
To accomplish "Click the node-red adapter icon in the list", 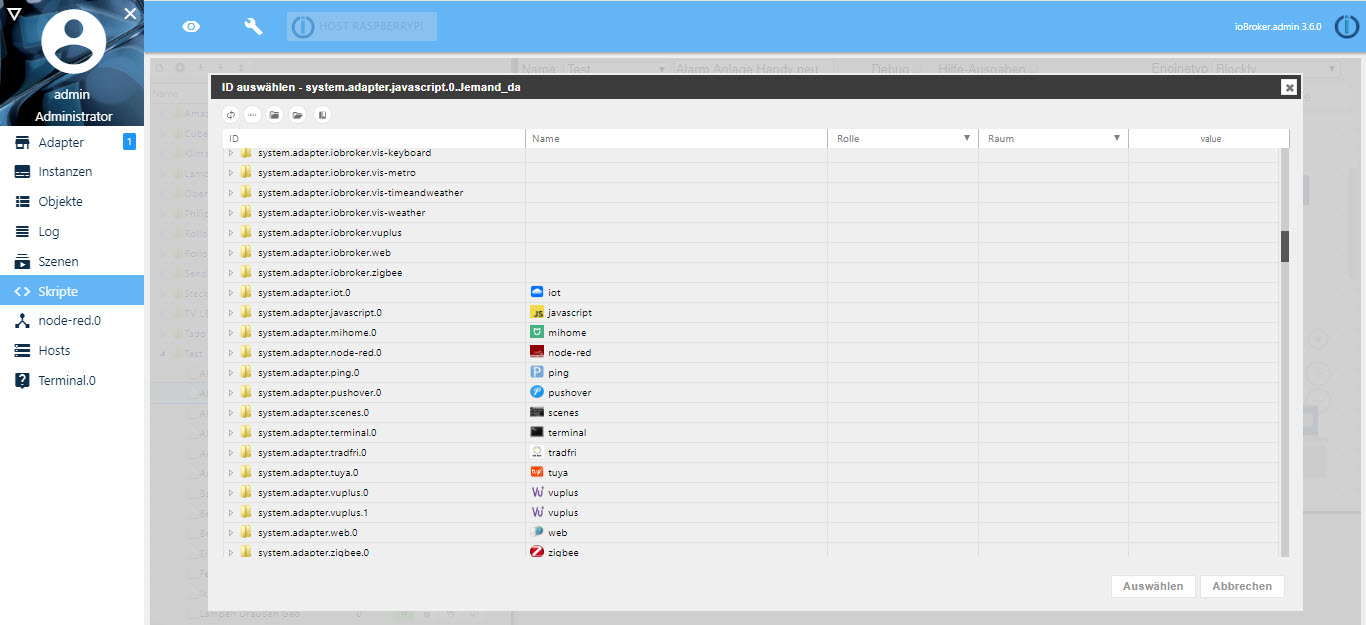I will (537, 352).
